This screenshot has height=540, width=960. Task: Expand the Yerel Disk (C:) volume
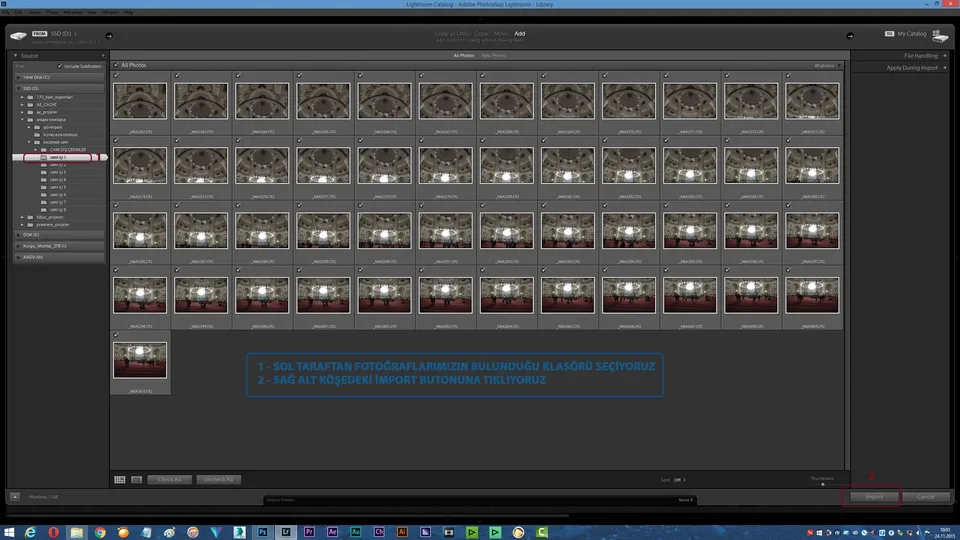(x=18, y=77)
